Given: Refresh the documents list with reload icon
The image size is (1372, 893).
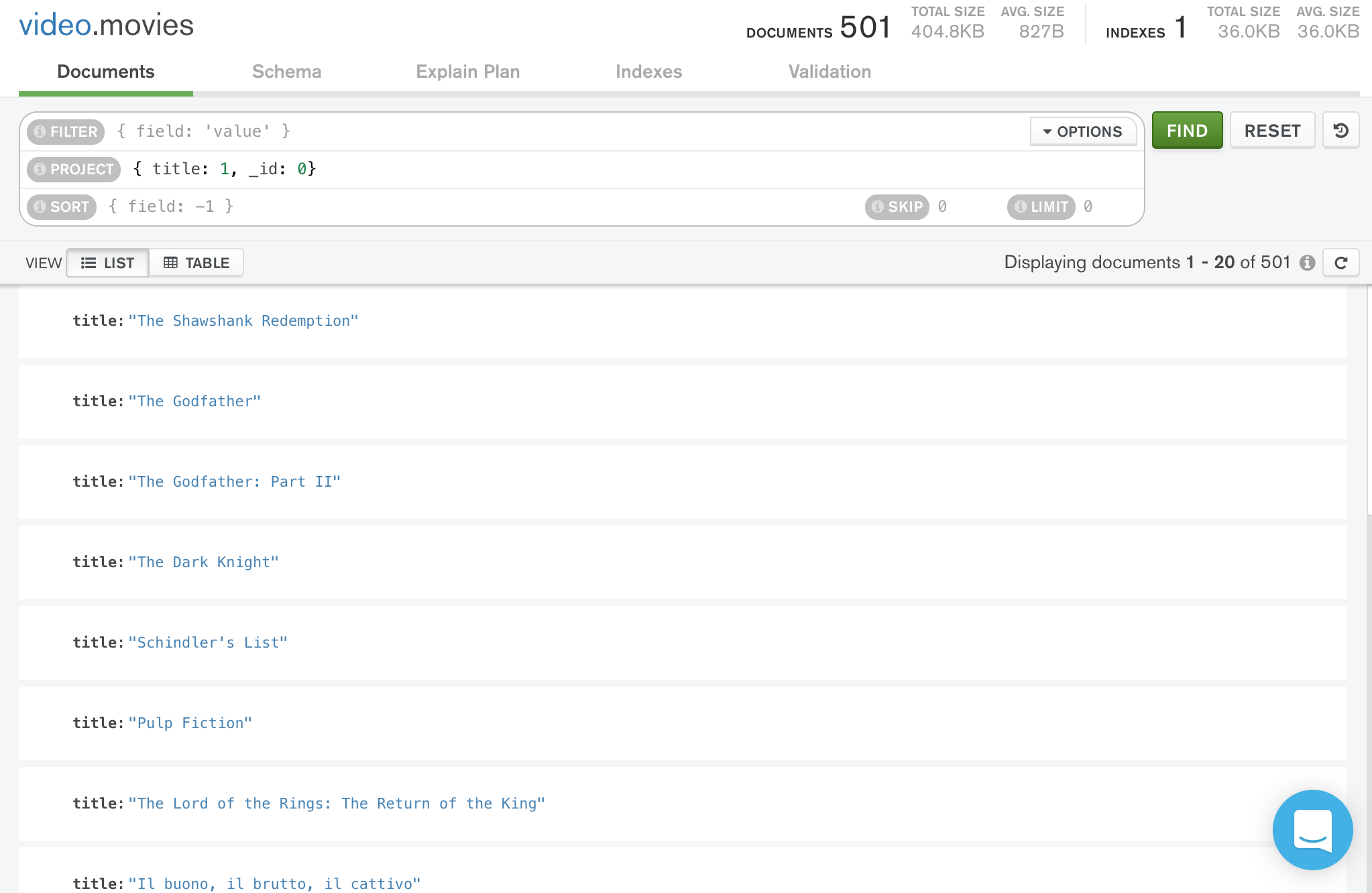Looking at the screenshot, I should (1340, 263).
